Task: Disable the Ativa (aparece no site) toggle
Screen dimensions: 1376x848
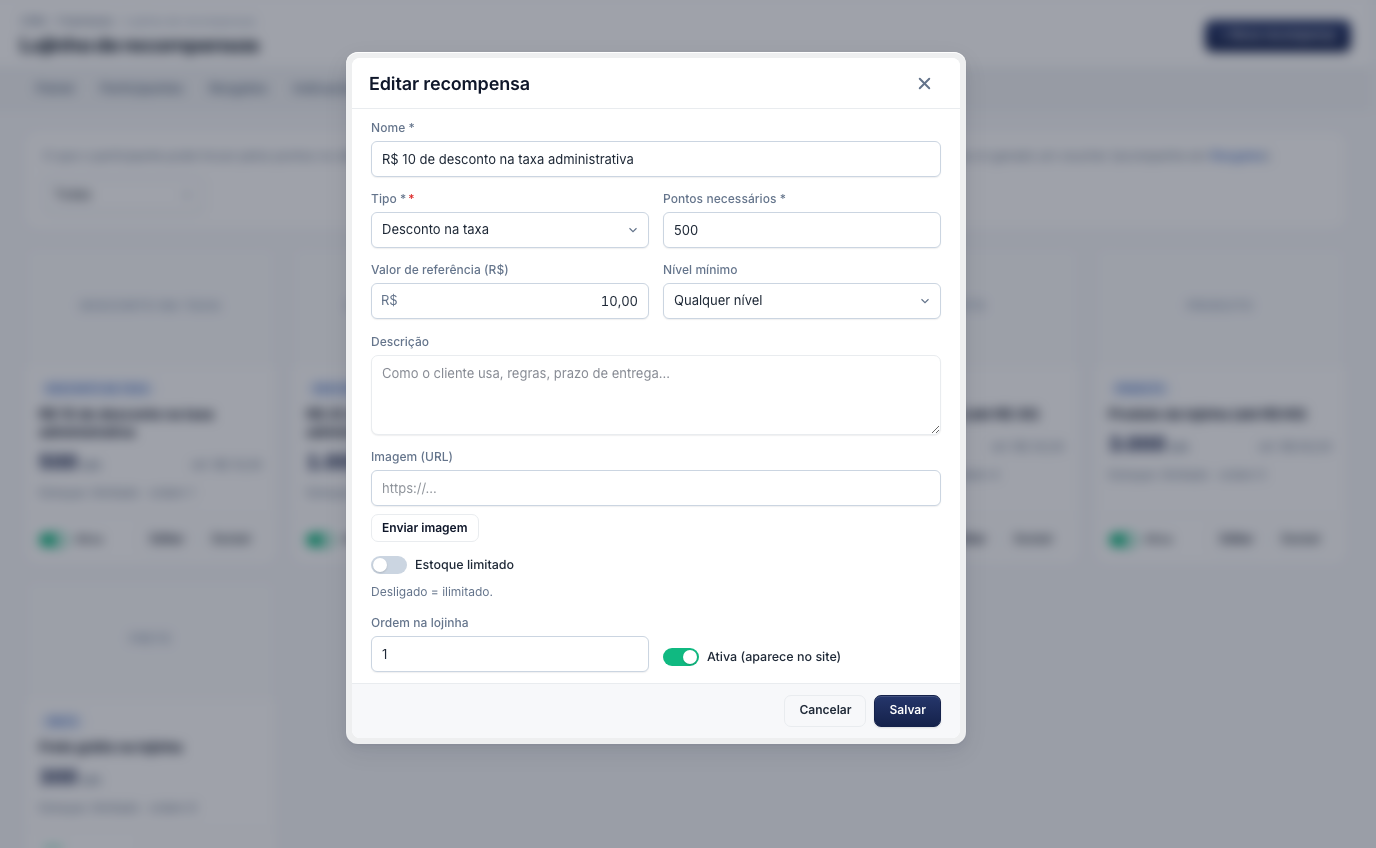Action: [681, 657]
